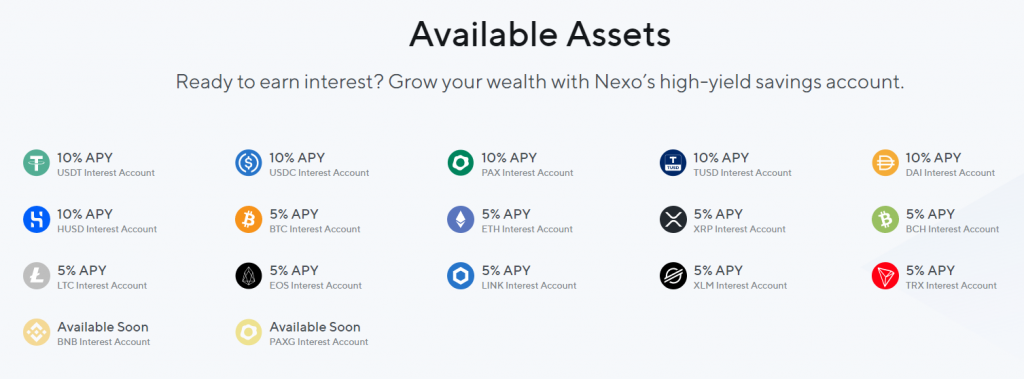Click the black EOS coin icon
The height and width of the screenshot is (379, 1024).
[248, 276]
